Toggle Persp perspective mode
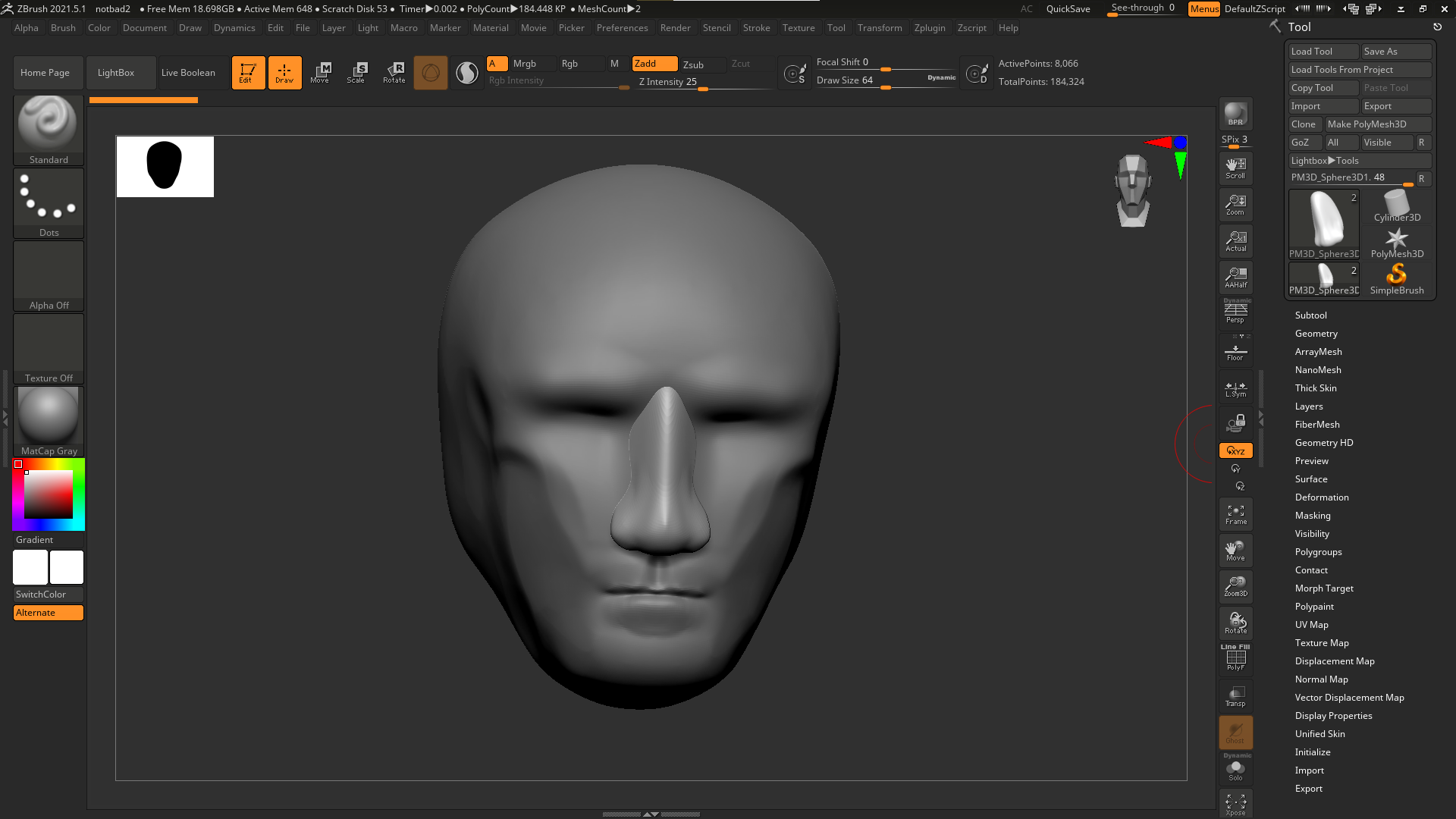This screenshot has width=1456, height=819. tap(1235, 312)
